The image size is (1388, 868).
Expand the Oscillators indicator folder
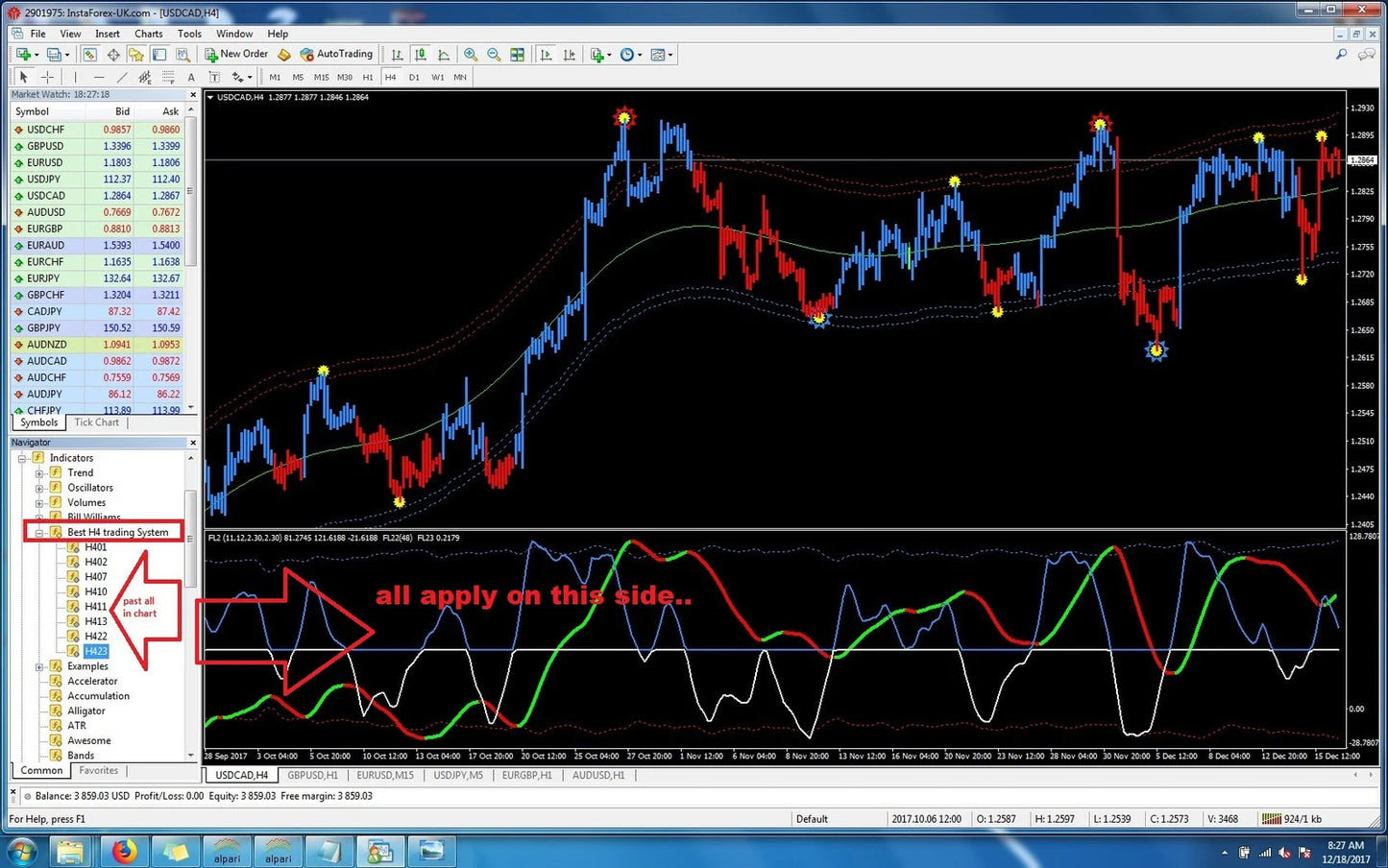(39, 488)
